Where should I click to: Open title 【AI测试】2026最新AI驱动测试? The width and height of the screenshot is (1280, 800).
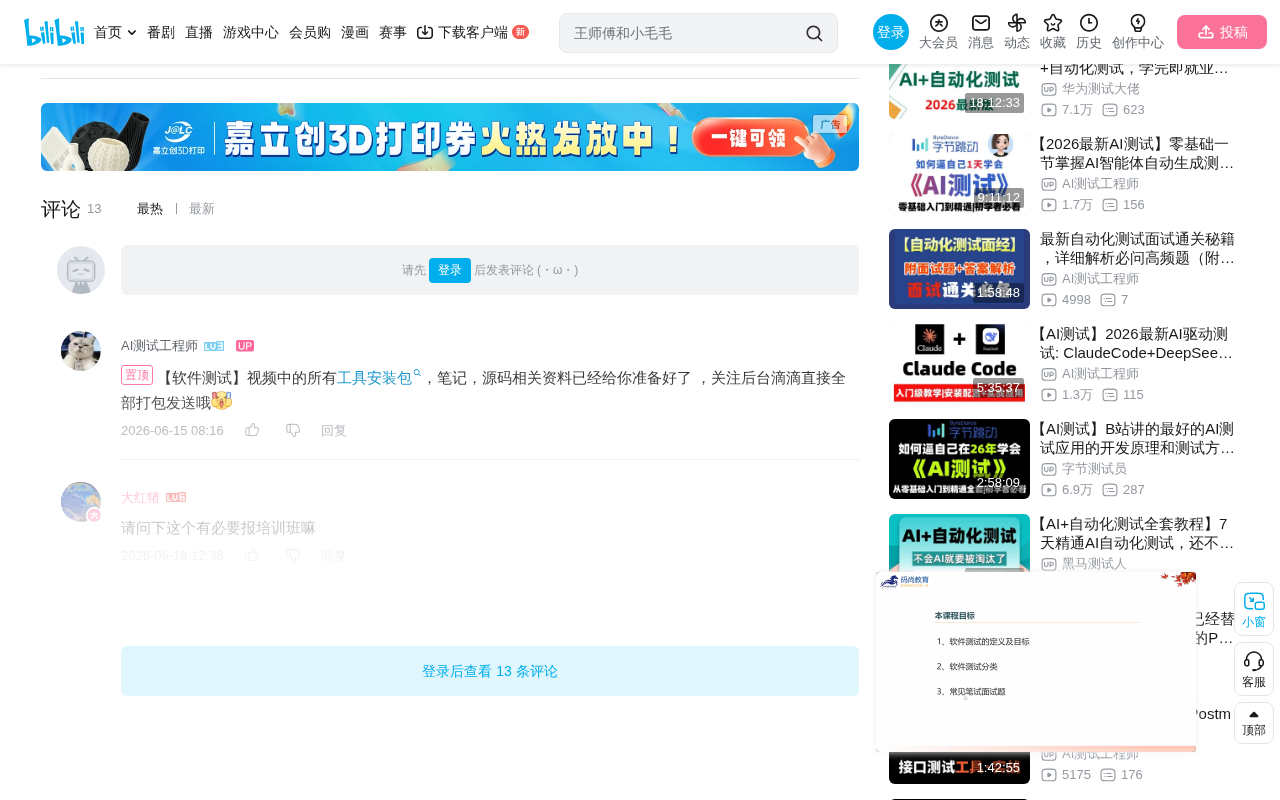(1137, 343)
